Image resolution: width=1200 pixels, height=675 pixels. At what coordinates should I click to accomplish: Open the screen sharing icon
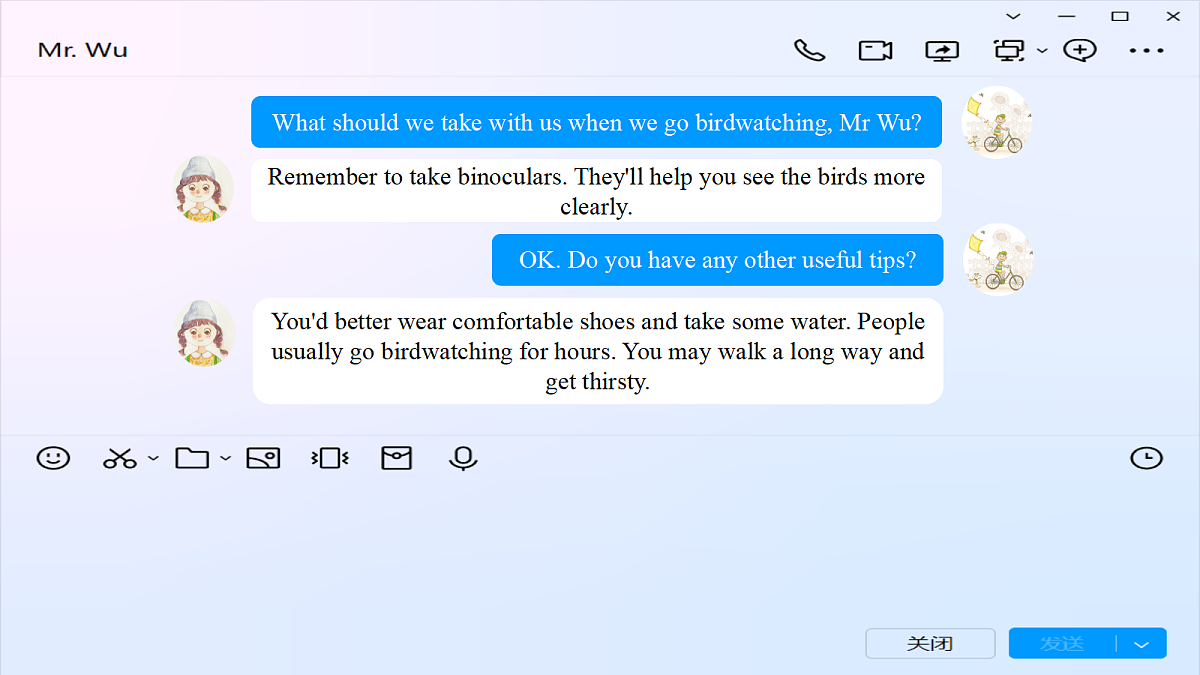click(x=942, y=50)
